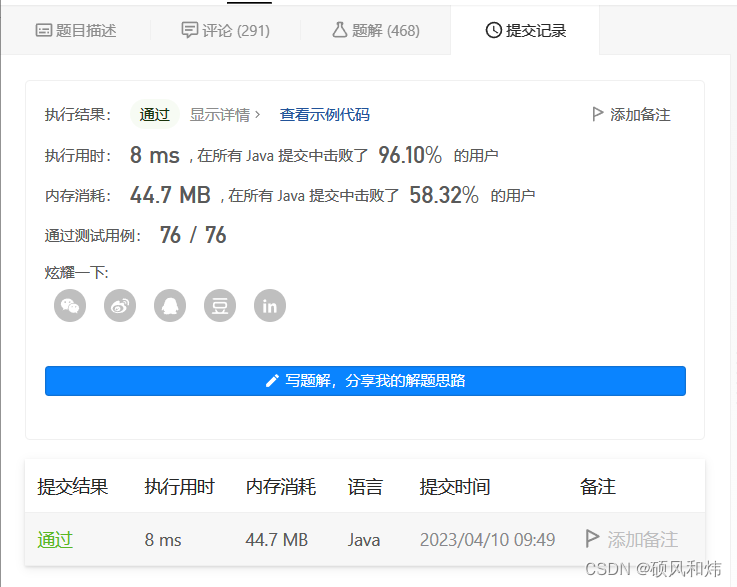The height and width of the screenshot is (587, 737).
Task: Click the 44.7 MB memory cell in the table
Action: [276, 540]
